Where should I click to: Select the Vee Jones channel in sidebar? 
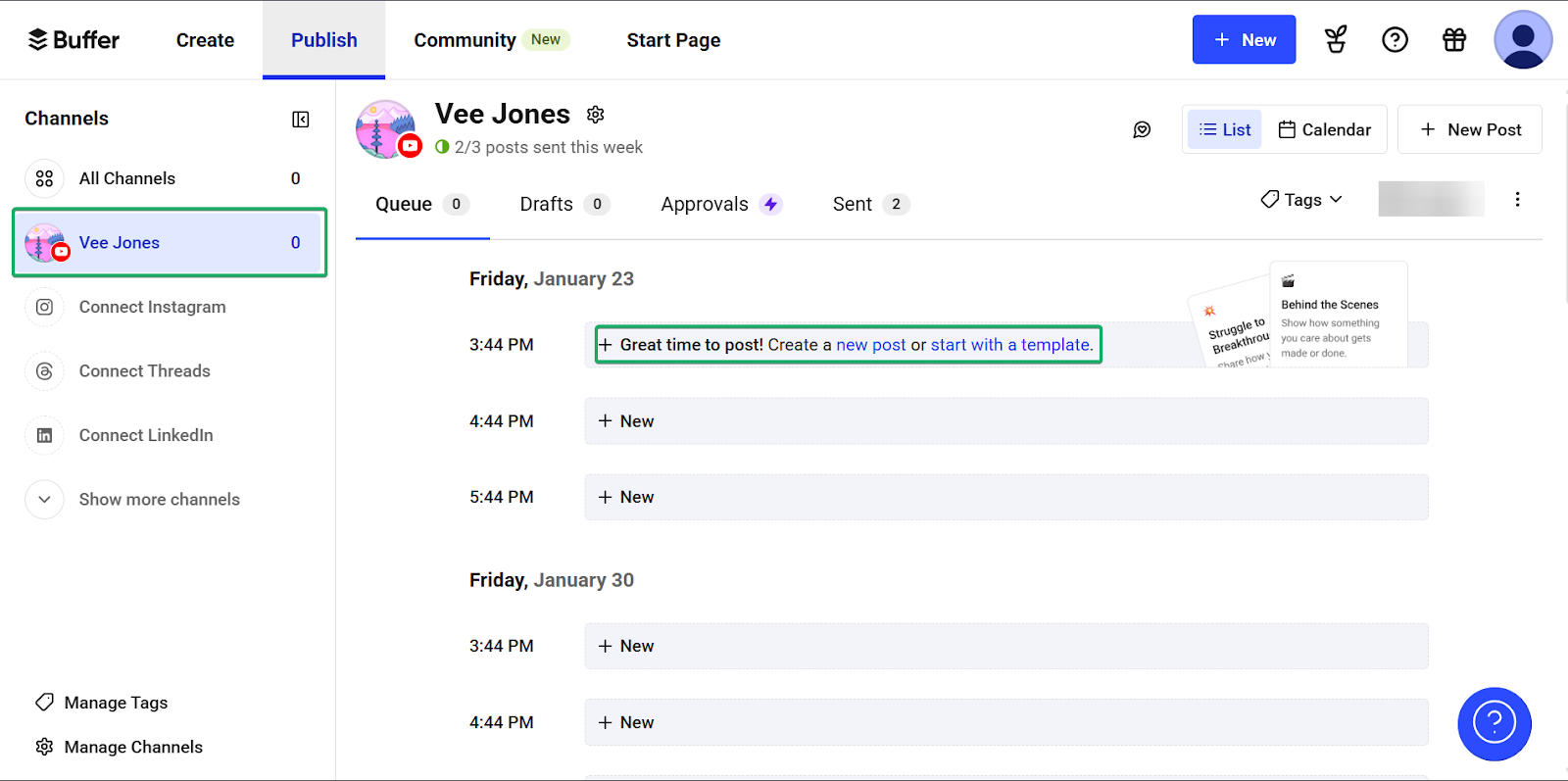[x=170, y=242]
